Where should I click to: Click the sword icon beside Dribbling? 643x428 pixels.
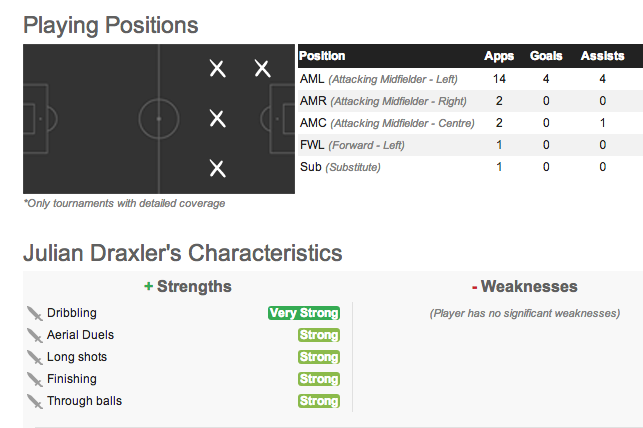tap(35, 314)
